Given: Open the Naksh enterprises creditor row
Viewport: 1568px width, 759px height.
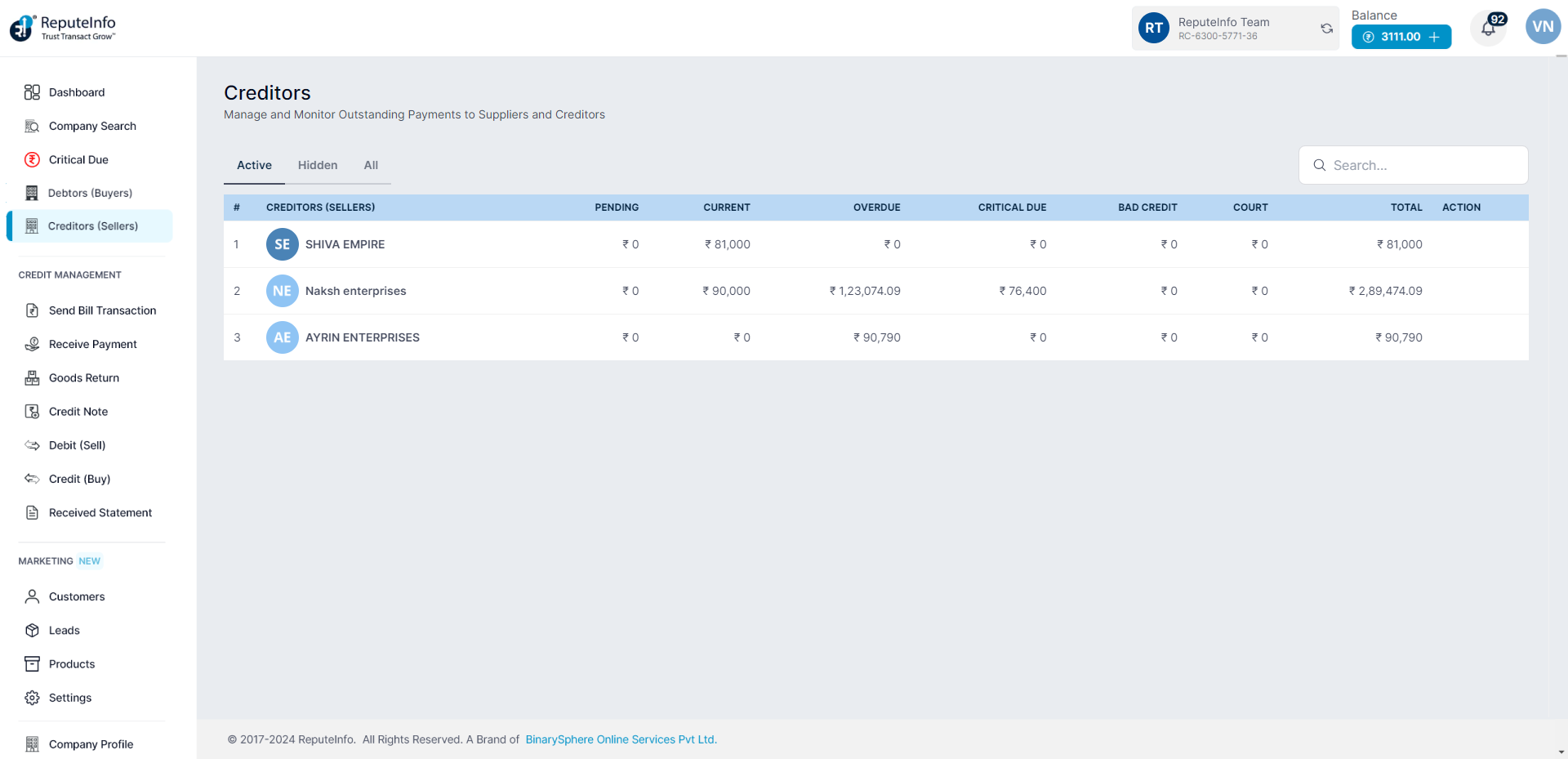Looking at the screenshot, I should pyautogui.click(x=355, y=291).
